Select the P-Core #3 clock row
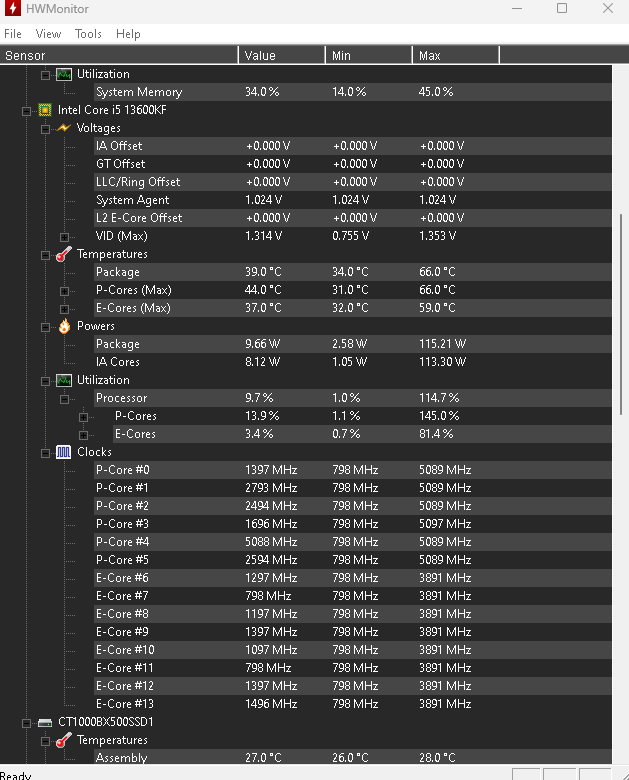The image size is (629, 780). pos(353,524)
